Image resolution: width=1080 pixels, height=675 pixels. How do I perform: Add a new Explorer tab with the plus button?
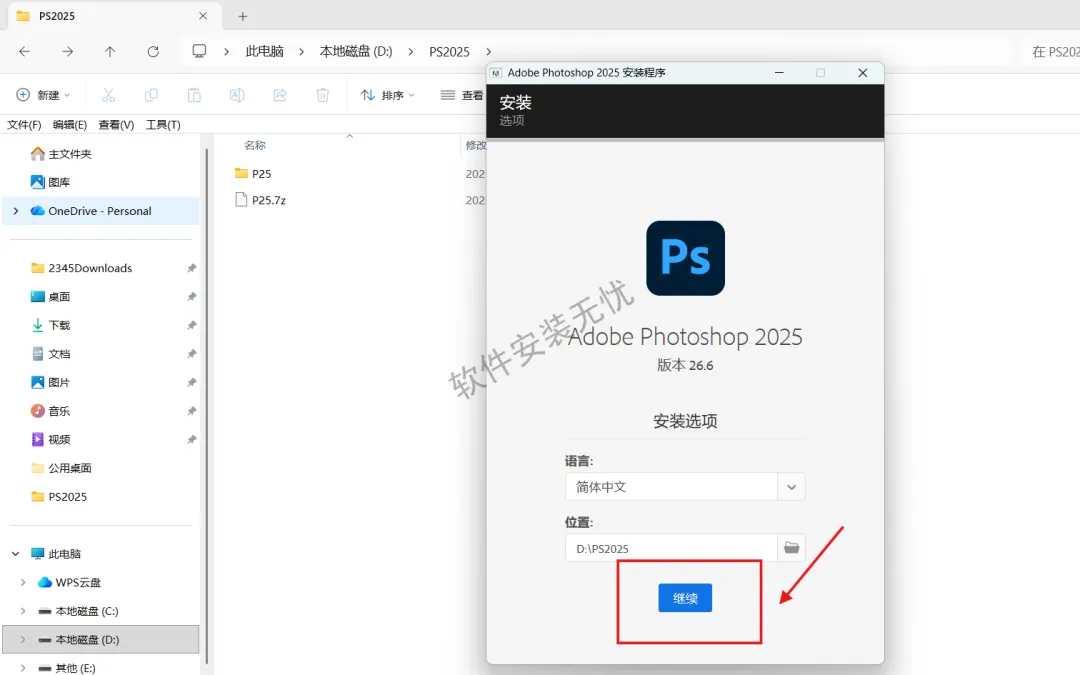point(242,16)
